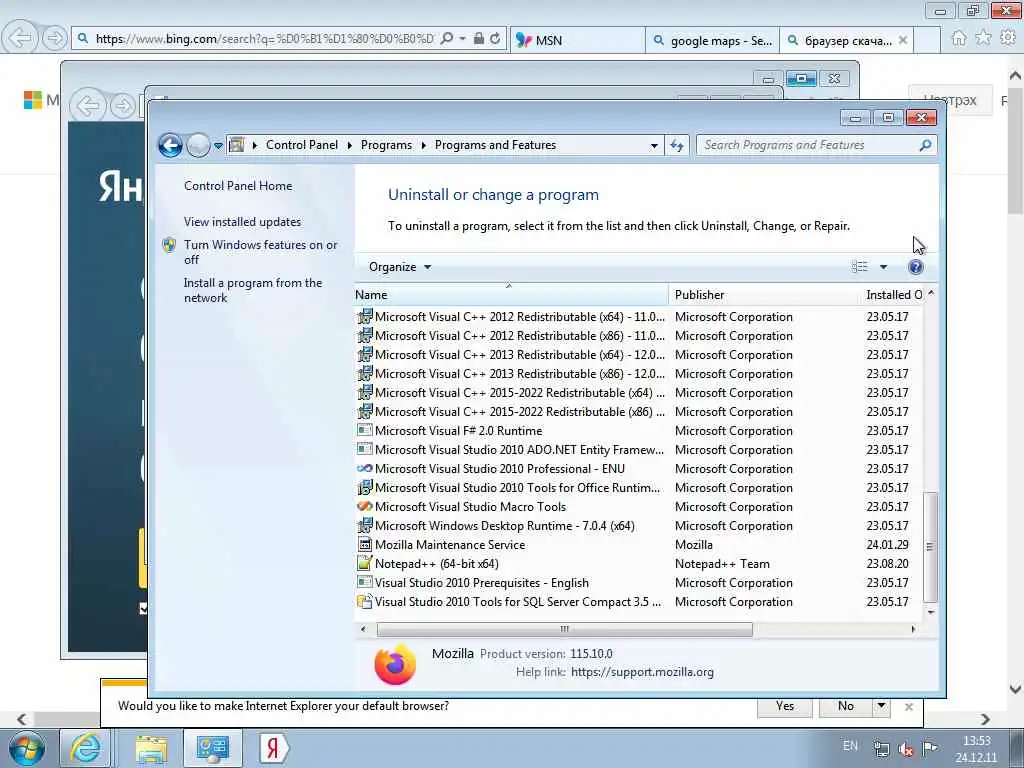Select Visual Studio 2010 Prerequisites - English icon

364,583
